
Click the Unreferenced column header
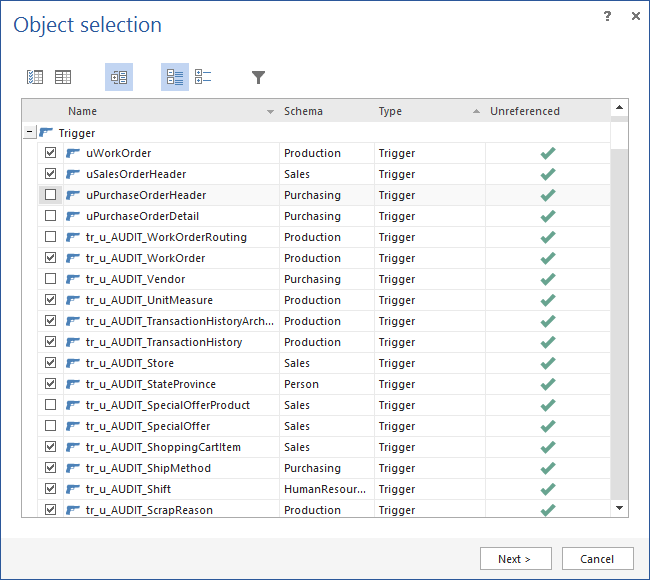[x=525, y=111]
